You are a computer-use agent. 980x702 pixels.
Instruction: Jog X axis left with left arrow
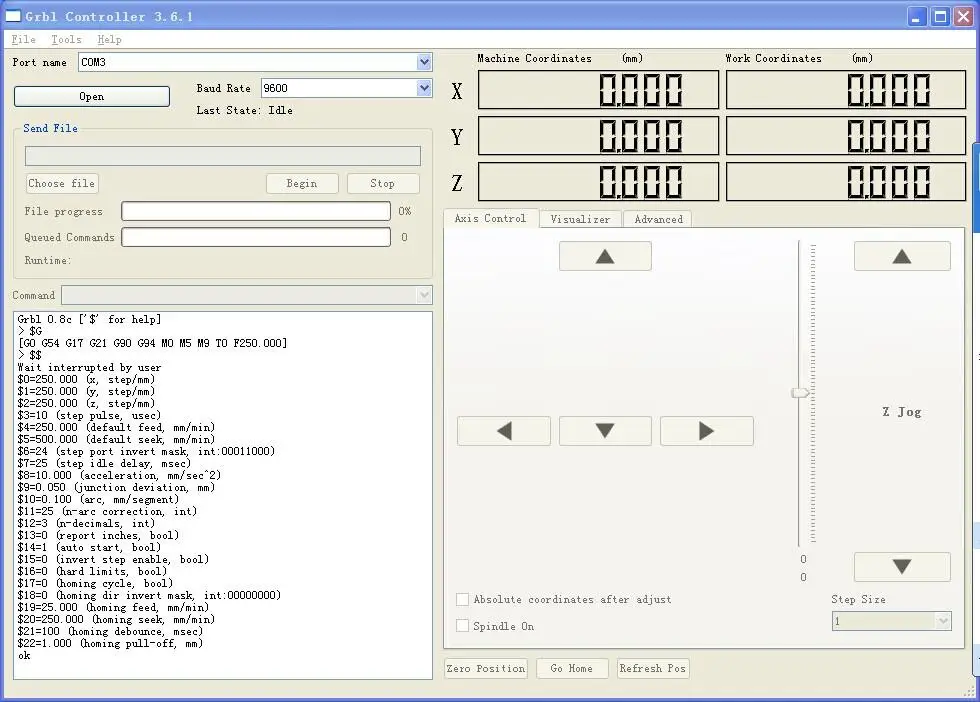504,431
